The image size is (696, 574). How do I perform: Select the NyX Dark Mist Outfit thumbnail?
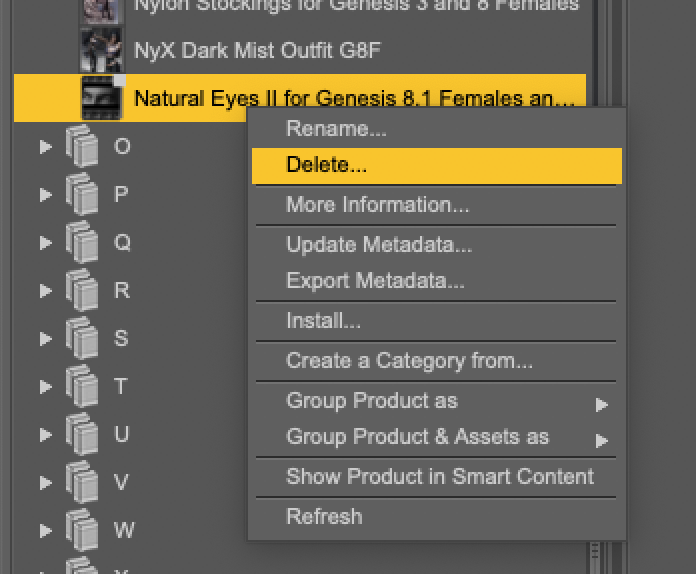click(x=101, y=49)
